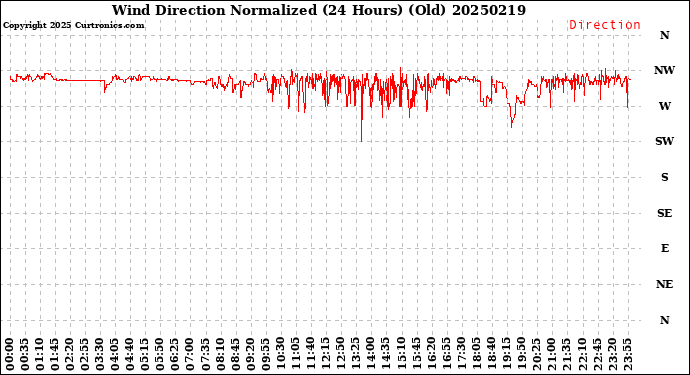Click the 11:05 time label
690x375 pixels.
tap(296, 355)
